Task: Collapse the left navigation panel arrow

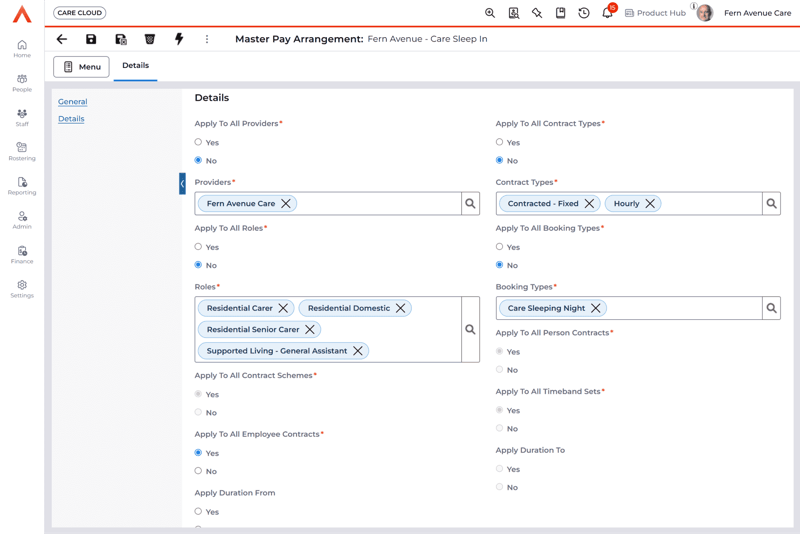Action: point(182,184)
